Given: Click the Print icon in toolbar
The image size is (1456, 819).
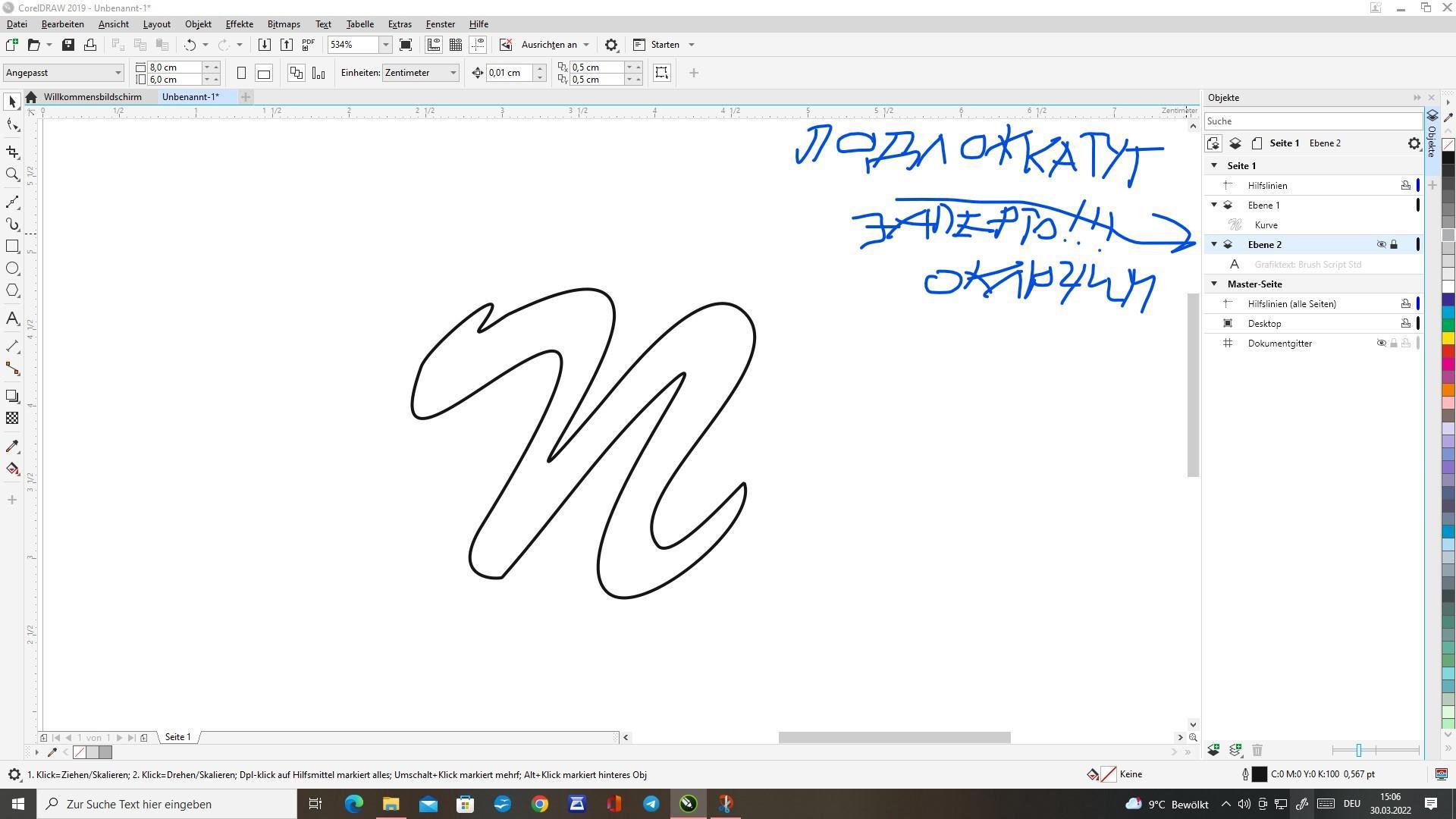Looking at the screenshot, I should [90, 45].
